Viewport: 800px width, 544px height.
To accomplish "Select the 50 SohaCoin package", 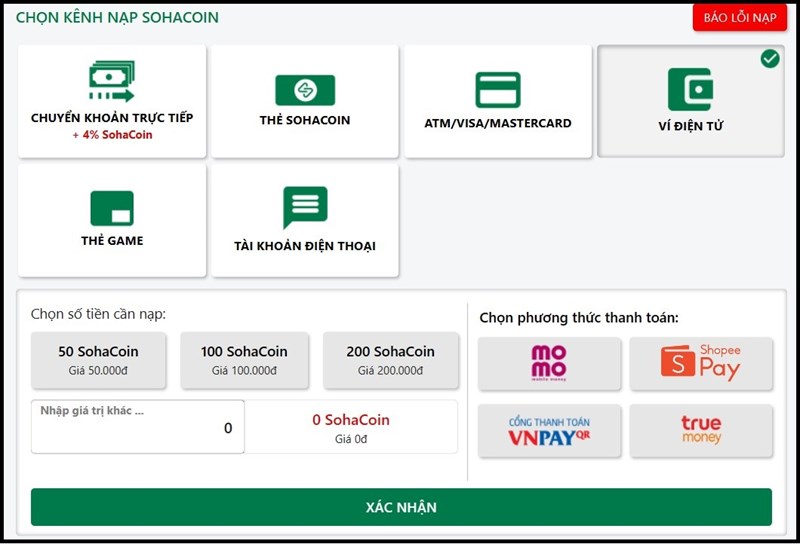I will tap(98, 360).
